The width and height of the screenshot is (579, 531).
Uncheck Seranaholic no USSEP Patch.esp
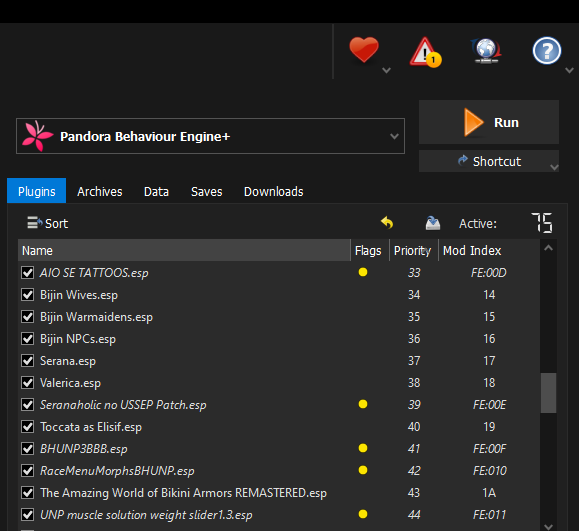[x=28, y=405]
